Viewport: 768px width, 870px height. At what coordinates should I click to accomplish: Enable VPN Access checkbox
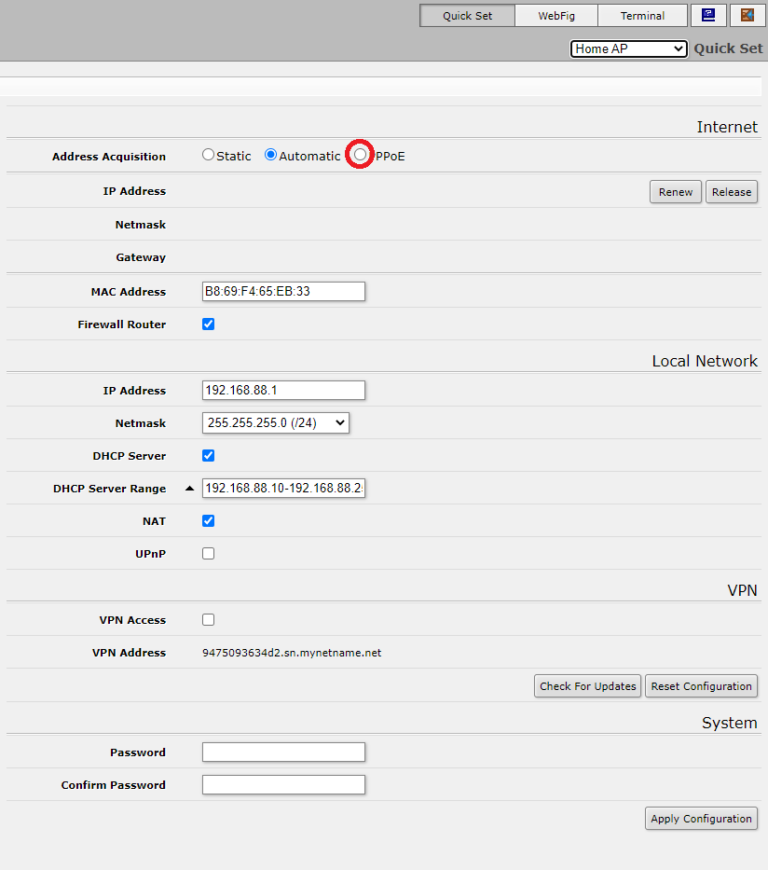[x=208, y=620]
